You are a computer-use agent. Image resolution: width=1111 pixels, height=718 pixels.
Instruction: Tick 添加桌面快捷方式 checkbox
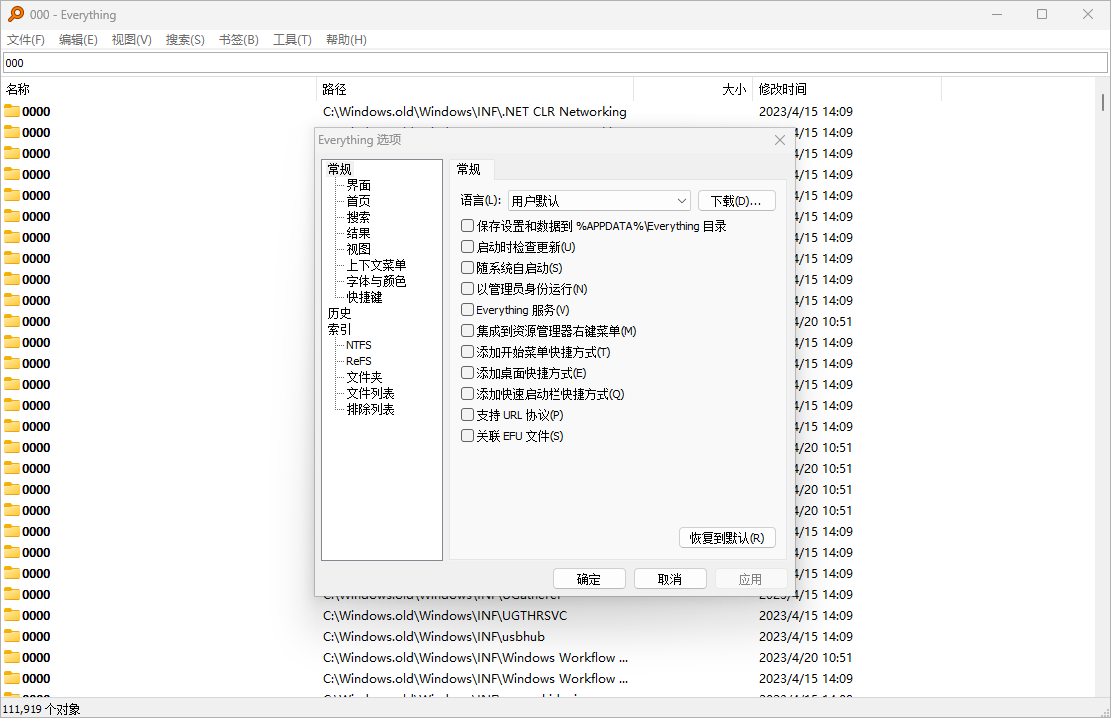467,373
